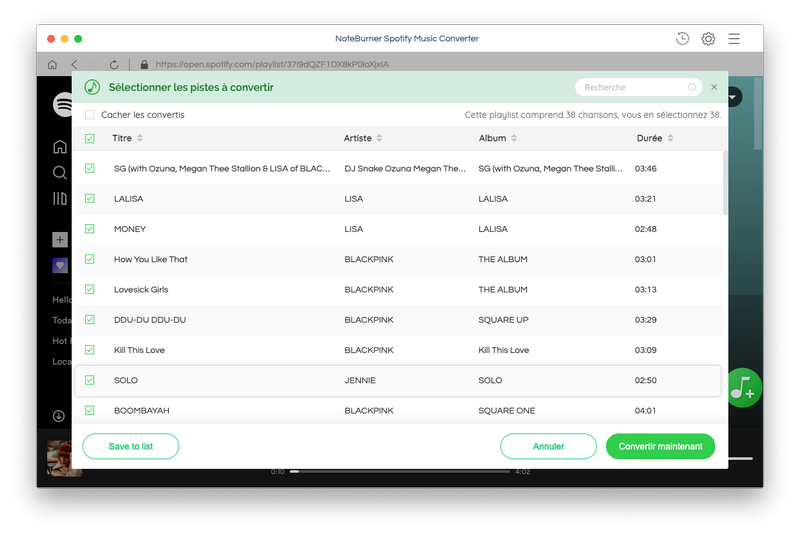800x536 pixels.
Task: Click the Spotify install app download icon
Action: coord(59,416)
